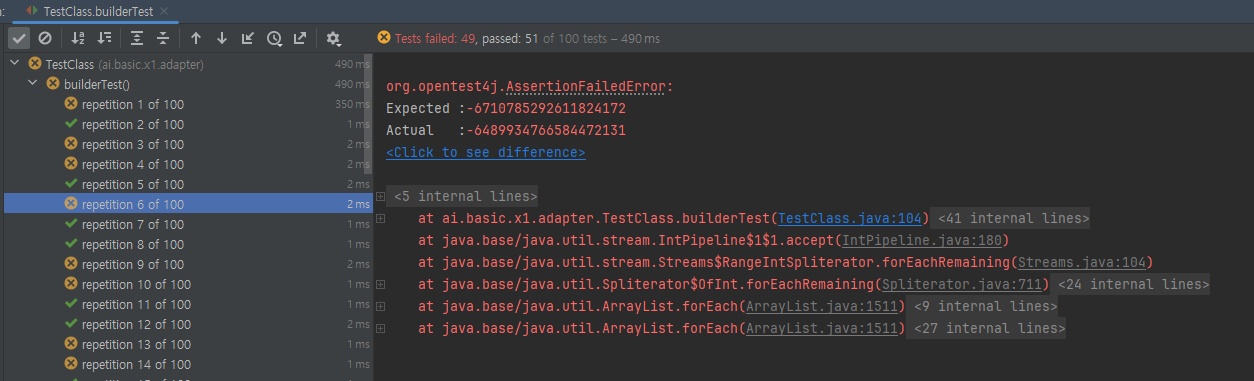Export test results

(x=300, y=38)
